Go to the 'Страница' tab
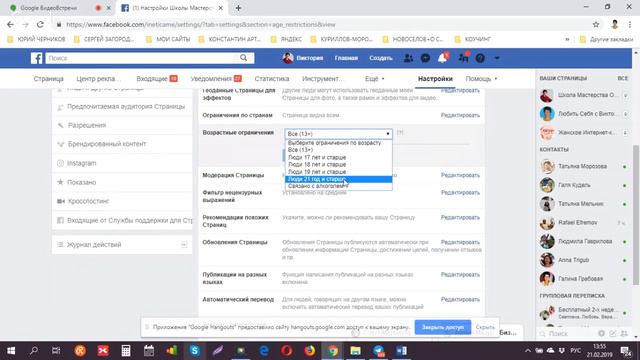The width and height of the screenshot is (640, 360). (x=49, y=79)
